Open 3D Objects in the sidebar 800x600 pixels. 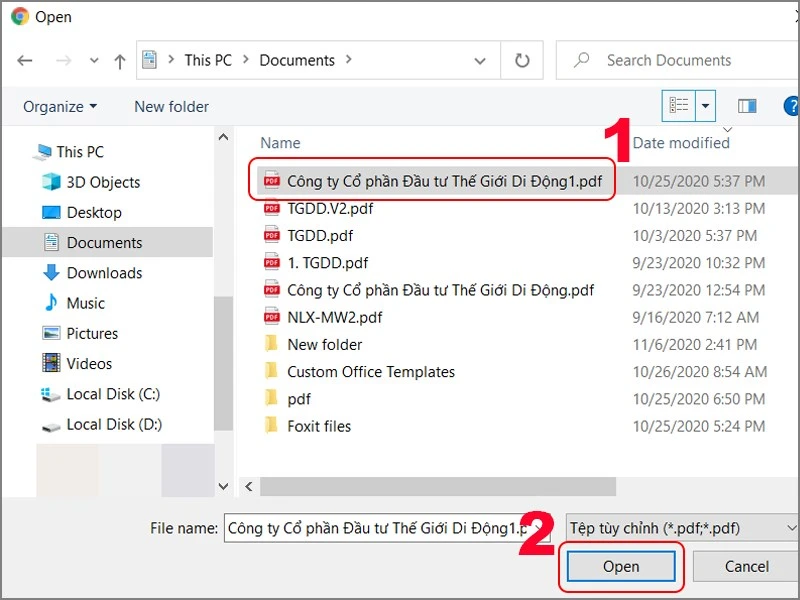103,182
